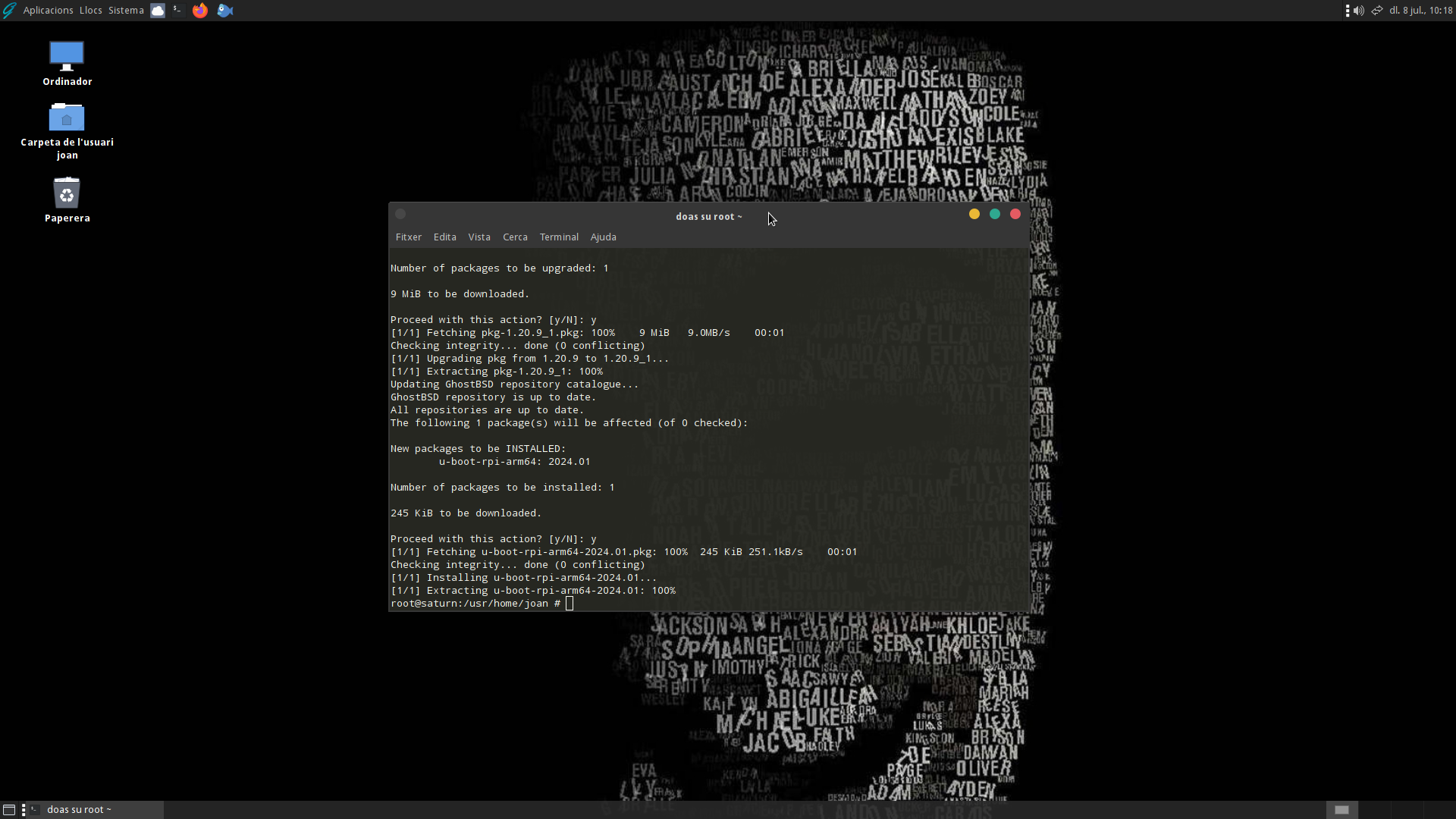Click the red close button of terminal

1015,215
